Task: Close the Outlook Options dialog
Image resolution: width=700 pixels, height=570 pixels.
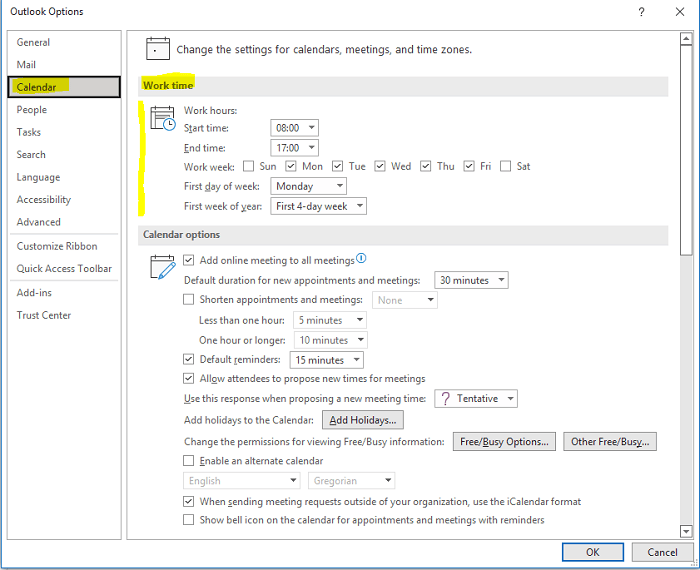Action: click(x=680, y=12)
